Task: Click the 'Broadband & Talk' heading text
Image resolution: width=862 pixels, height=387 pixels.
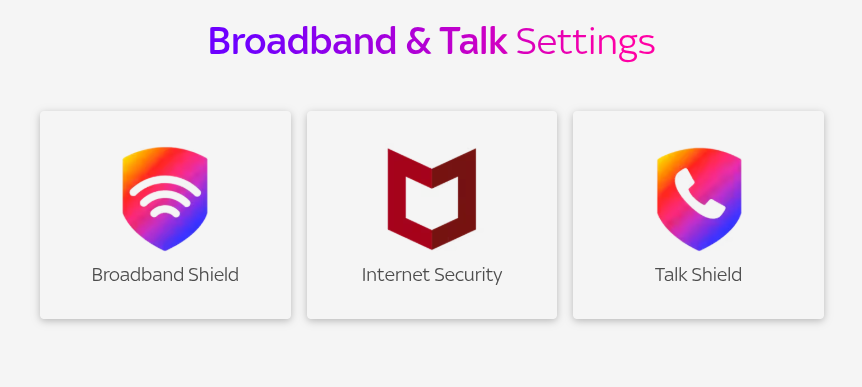Action: click(x=357, y=41)
